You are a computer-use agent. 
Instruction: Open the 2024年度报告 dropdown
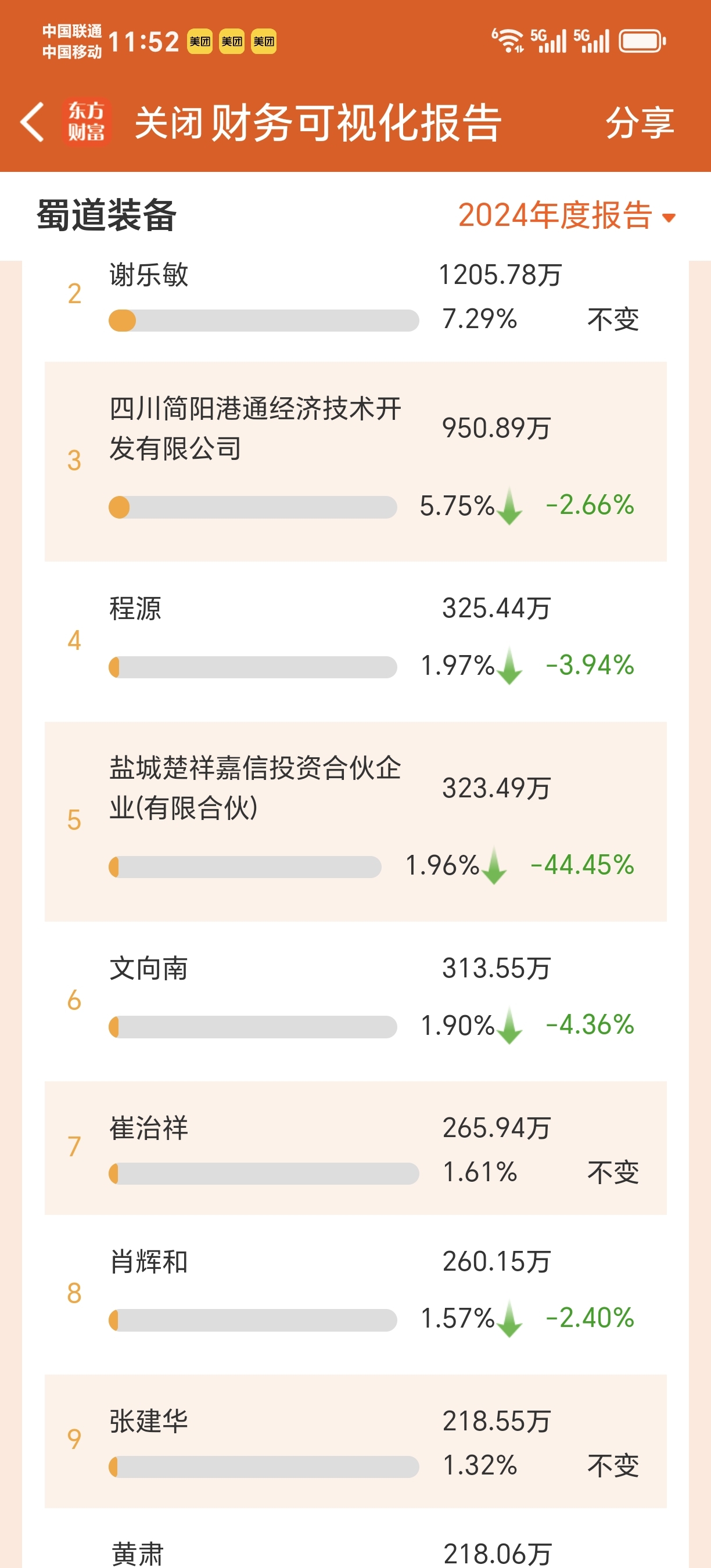(x=567, y=215)
